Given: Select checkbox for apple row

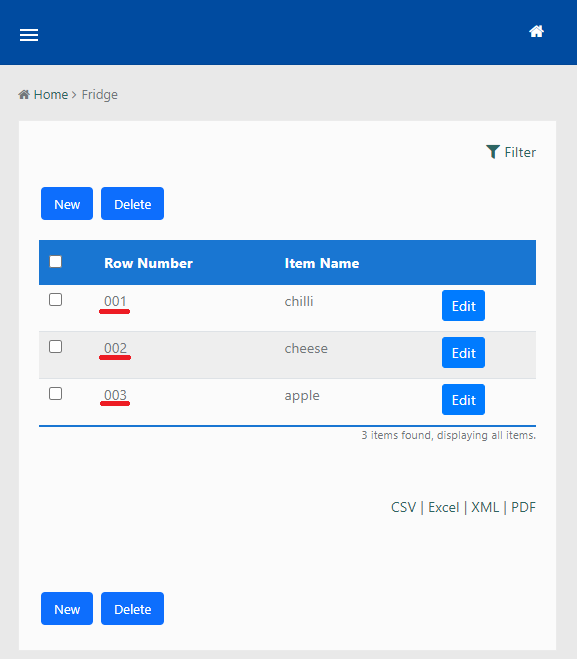Looking at the screenshot, I should coord(55,394).
